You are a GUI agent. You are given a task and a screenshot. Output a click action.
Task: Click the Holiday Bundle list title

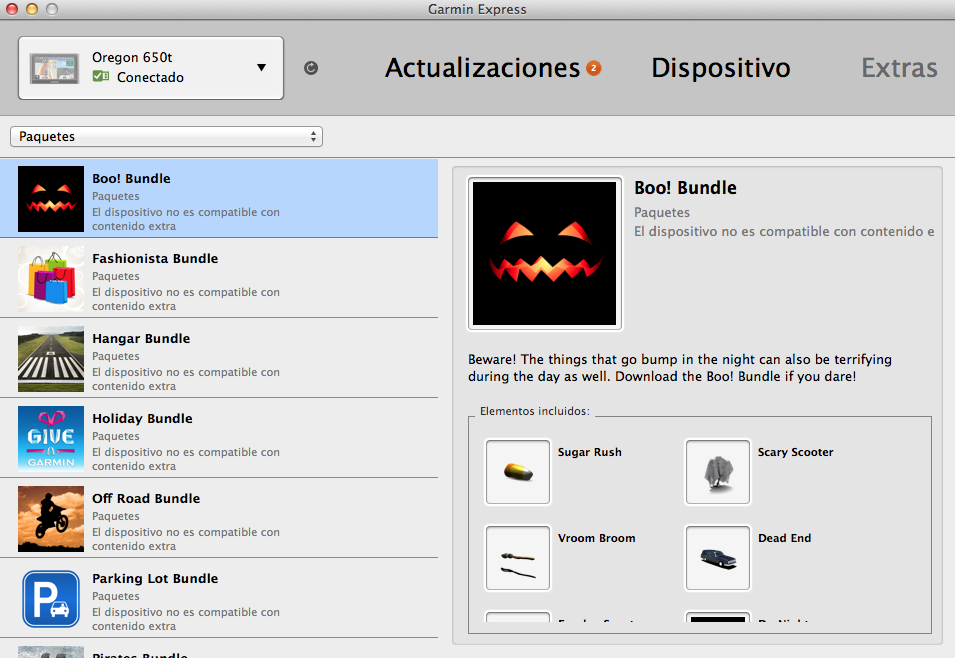[x=142, y=418]
